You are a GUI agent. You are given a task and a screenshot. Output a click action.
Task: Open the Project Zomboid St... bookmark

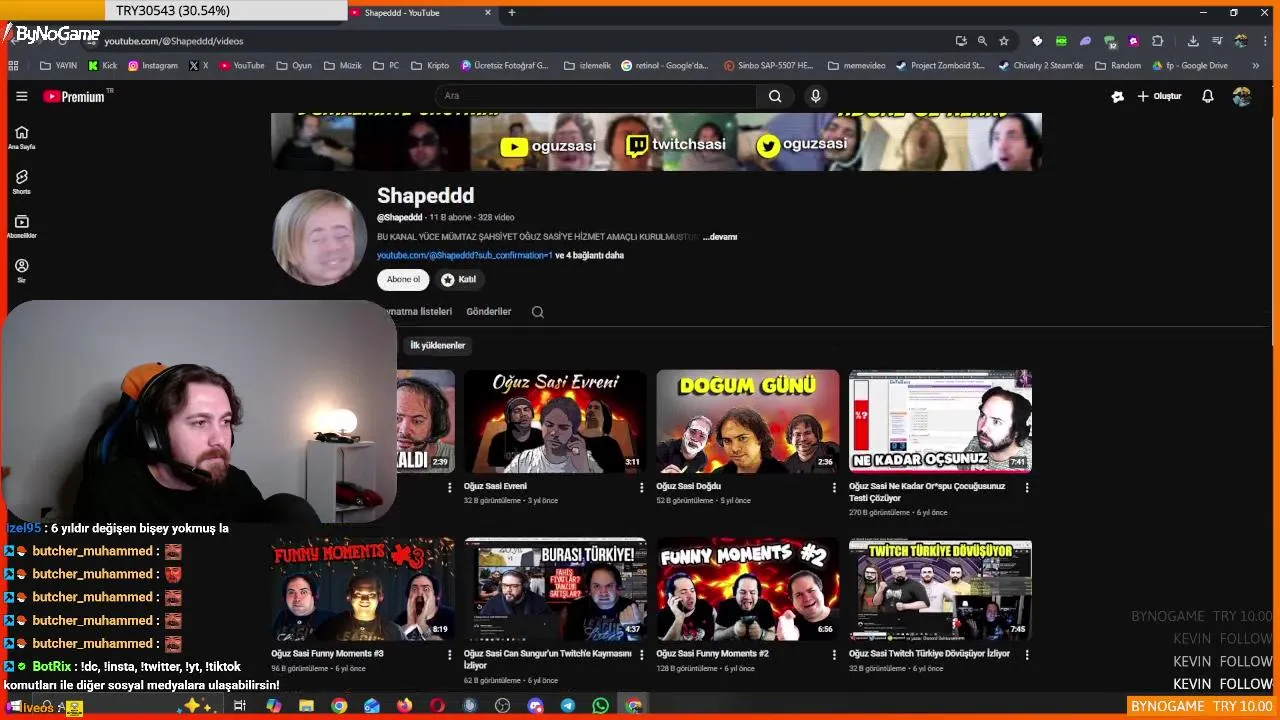[x=940, y=66]
